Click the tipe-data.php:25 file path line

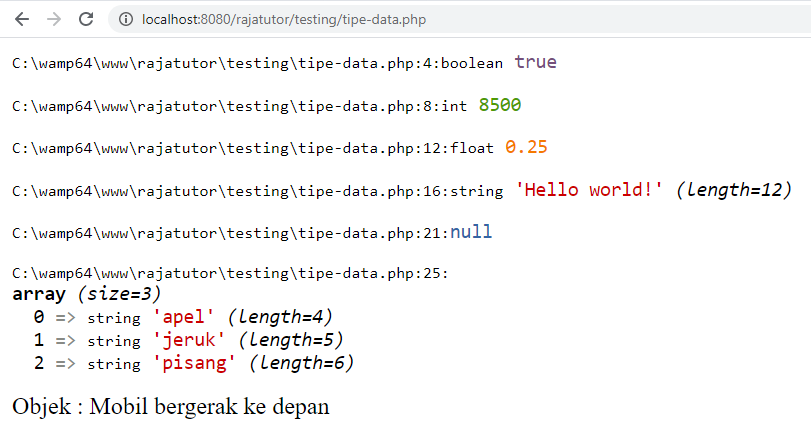pos(230,274)
